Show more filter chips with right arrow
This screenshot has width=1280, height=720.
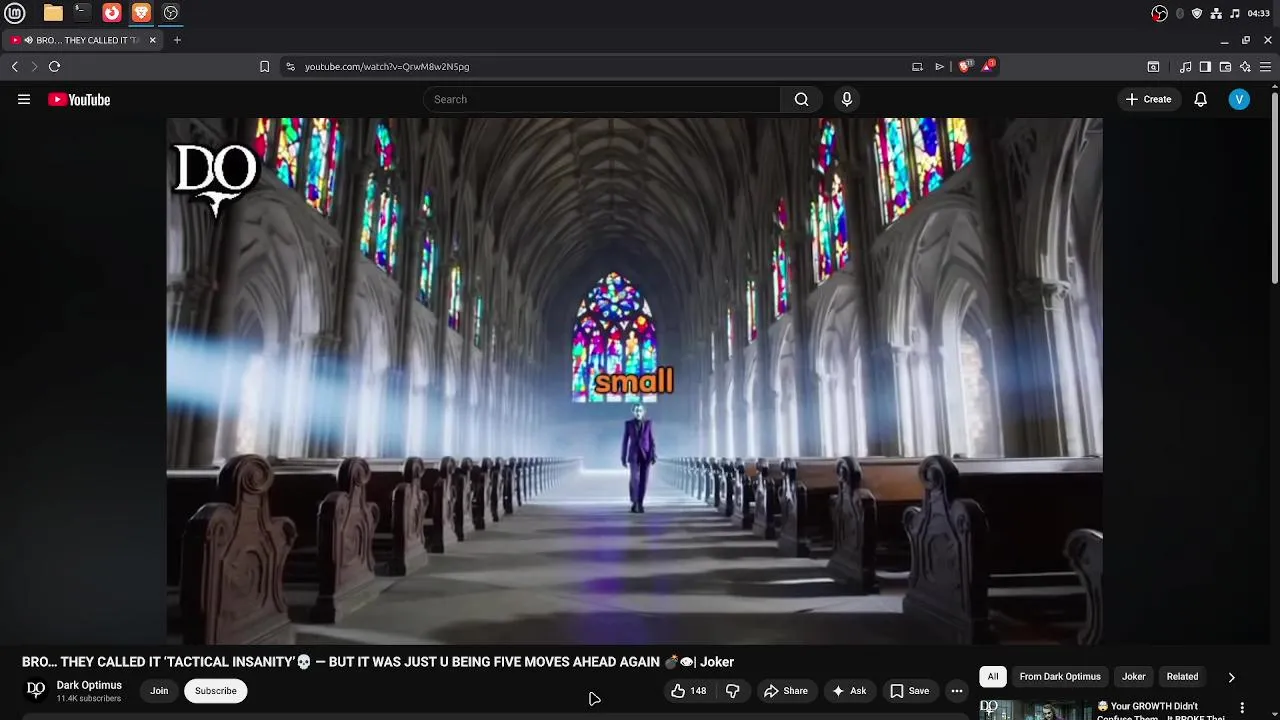[1231, 677]
